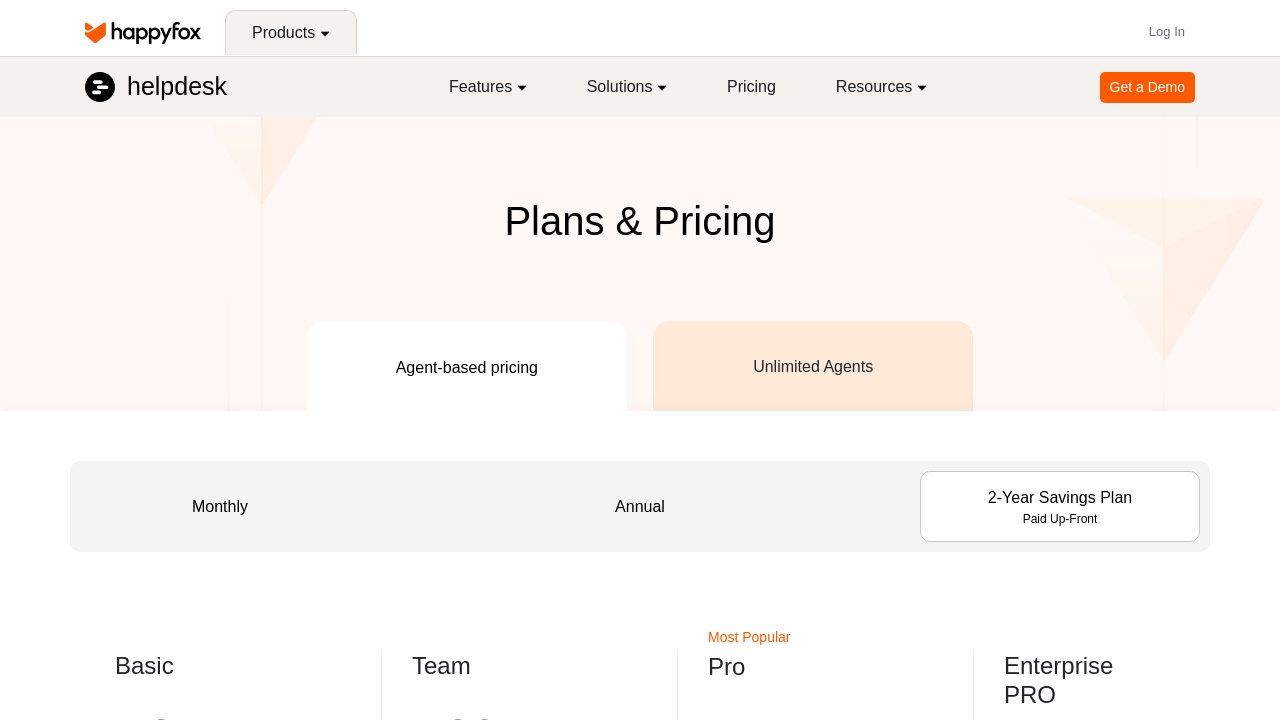
Task: Switch to Unlimited Agents tab
Action: 813,366
